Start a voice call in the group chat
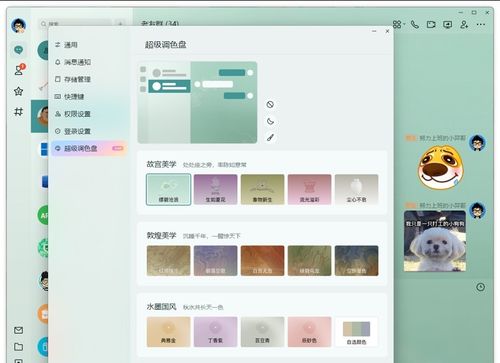 coord(415,24)
